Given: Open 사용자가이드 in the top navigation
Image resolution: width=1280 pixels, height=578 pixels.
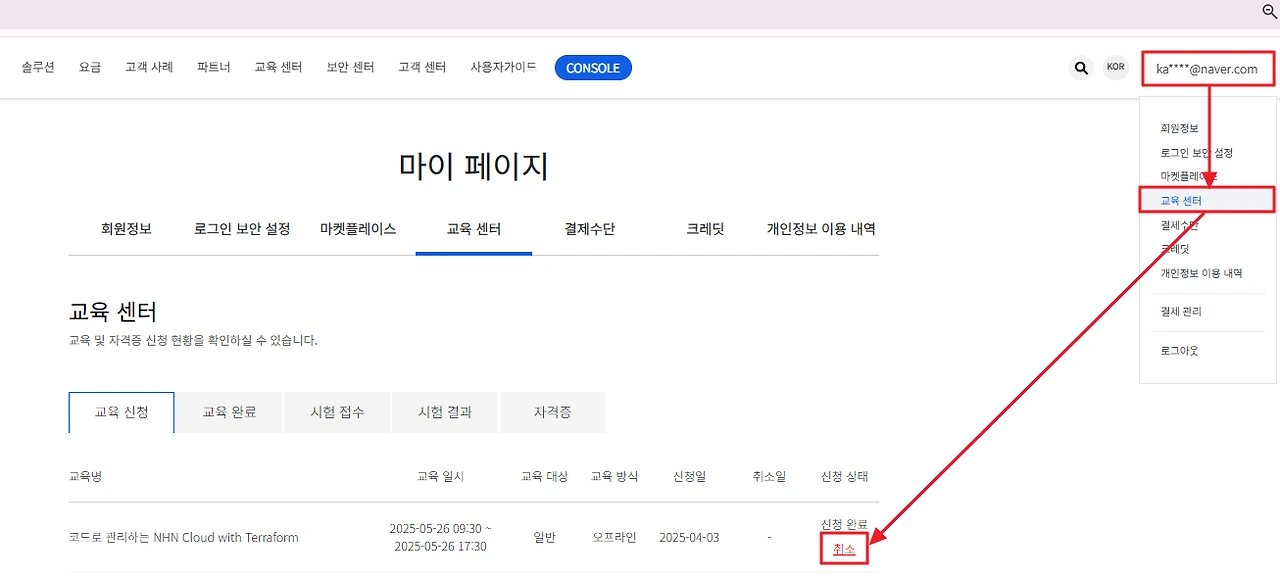Looking at the screenshot, I should tap(503, 67).
